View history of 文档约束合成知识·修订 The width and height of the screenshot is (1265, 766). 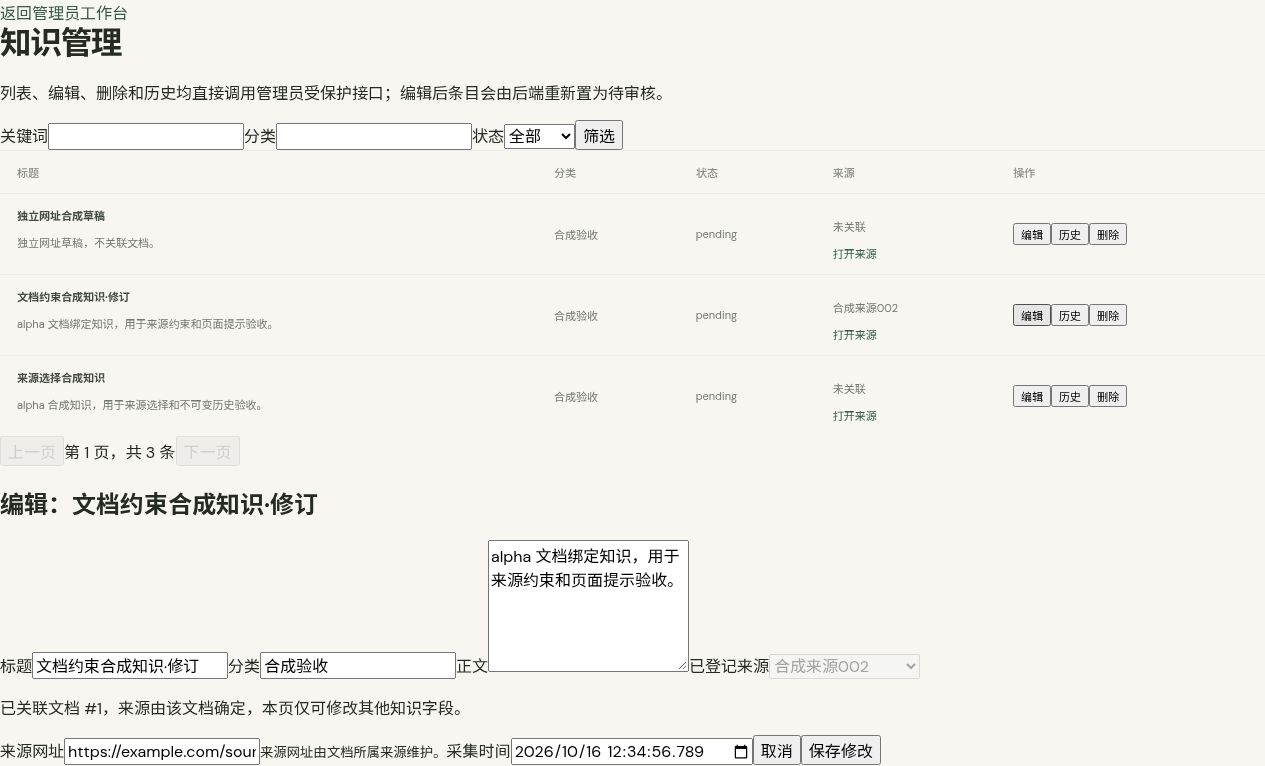click(1069, 315)
